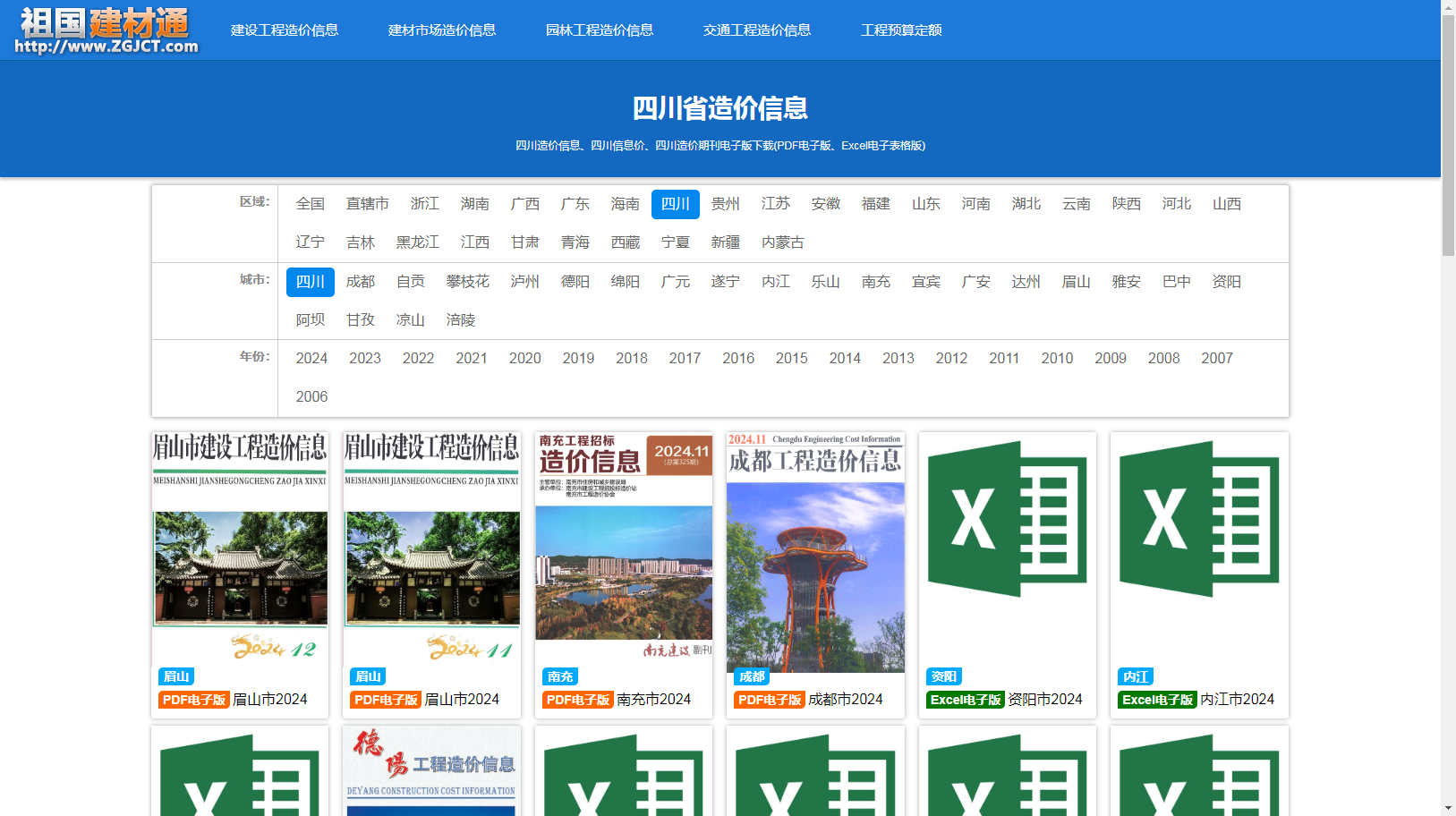1456x816 pixels.
Task: Open the 南充市2024 title link
Action: [x=654, y=700]
